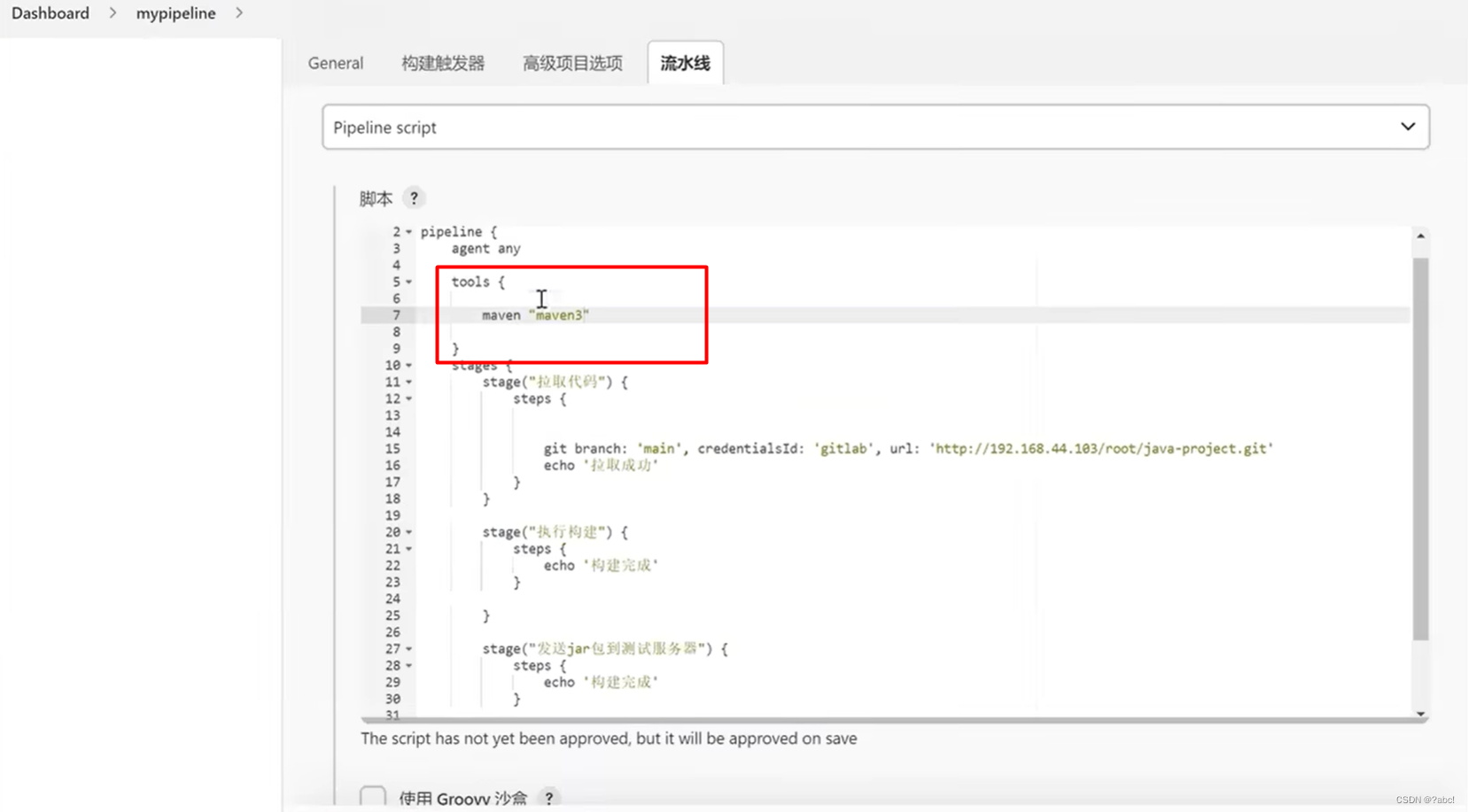Click the breadcrumb chevron after mypipeline
1468x812 pixels.
238,13
